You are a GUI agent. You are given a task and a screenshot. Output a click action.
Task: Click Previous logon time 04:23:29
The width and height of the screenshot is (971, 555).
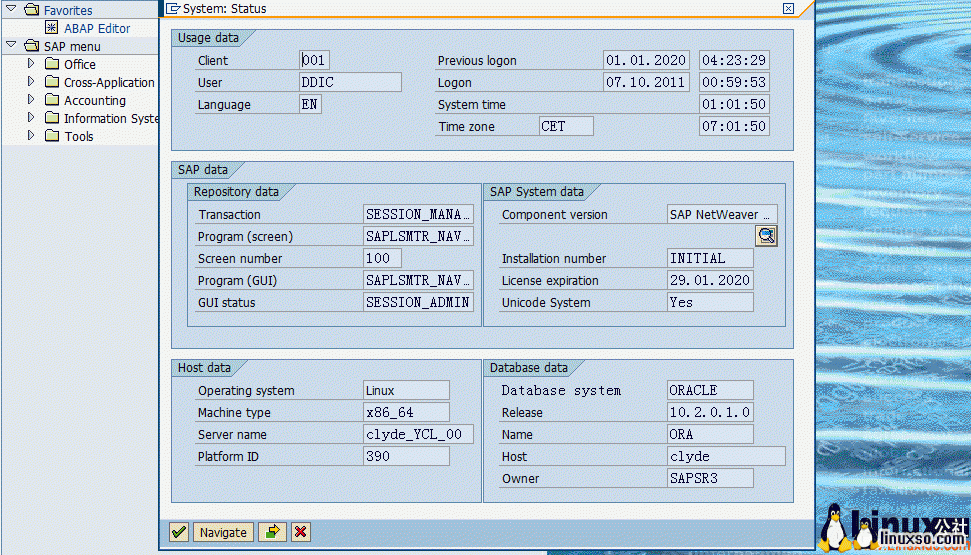(x=734, y=60)
